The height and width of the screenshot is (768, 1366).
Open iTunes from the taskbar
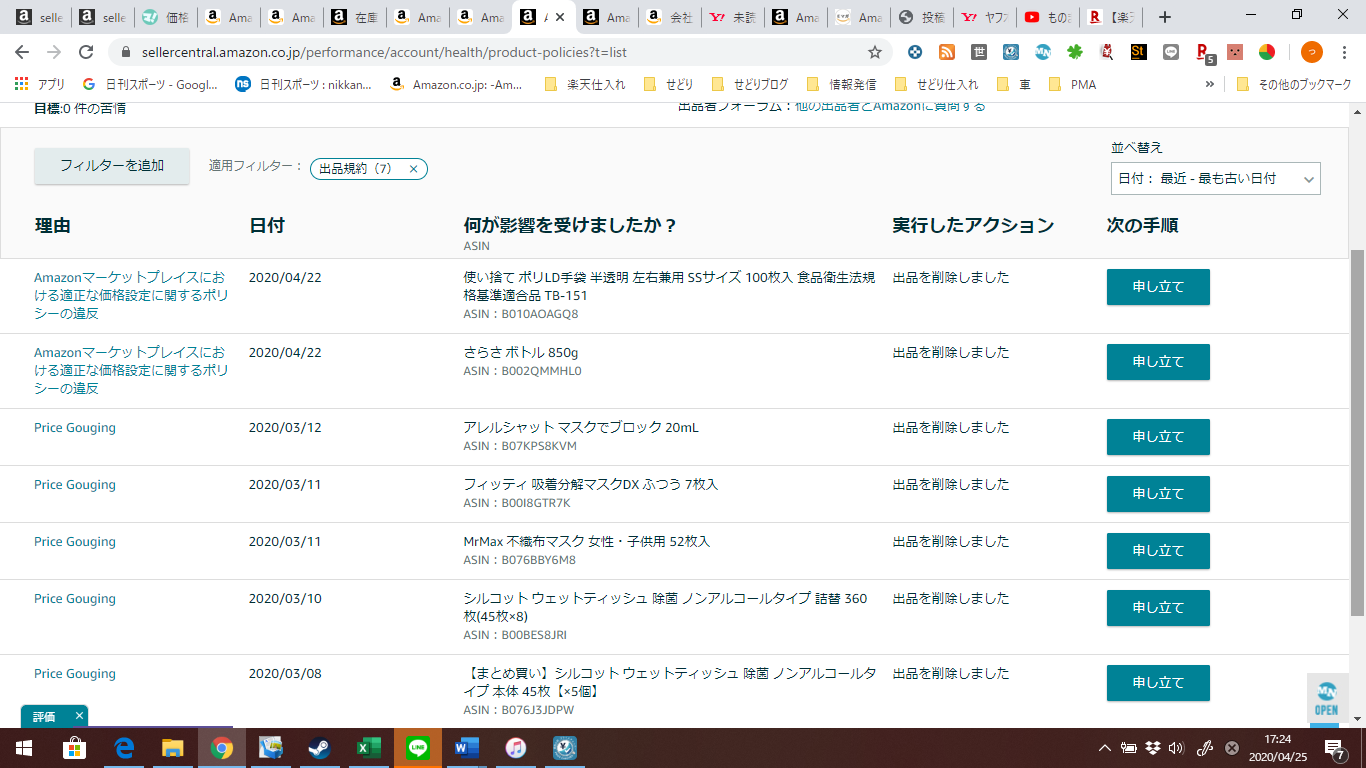coord(516,748)
